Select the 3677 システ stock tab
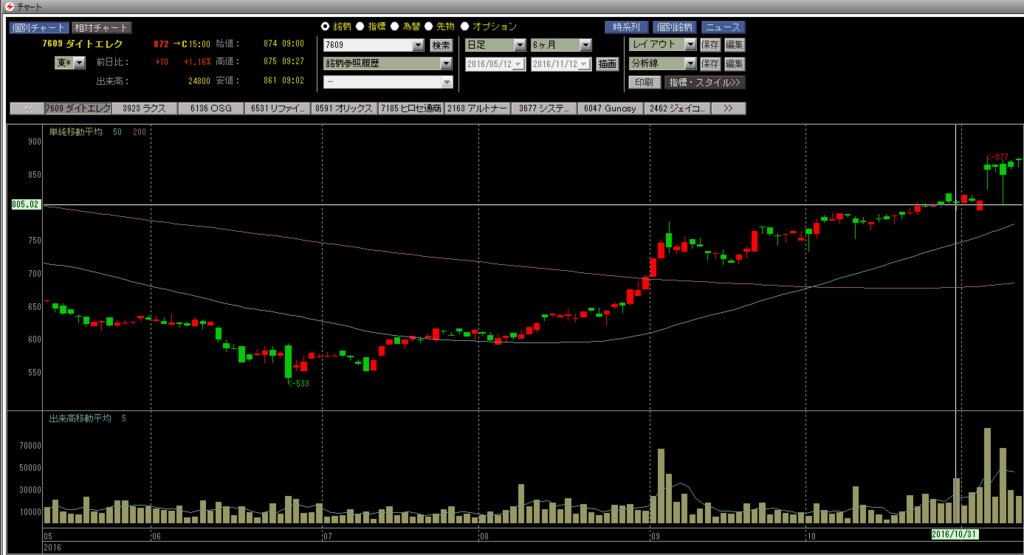The image size is (1024, 555). coord(544,108)
